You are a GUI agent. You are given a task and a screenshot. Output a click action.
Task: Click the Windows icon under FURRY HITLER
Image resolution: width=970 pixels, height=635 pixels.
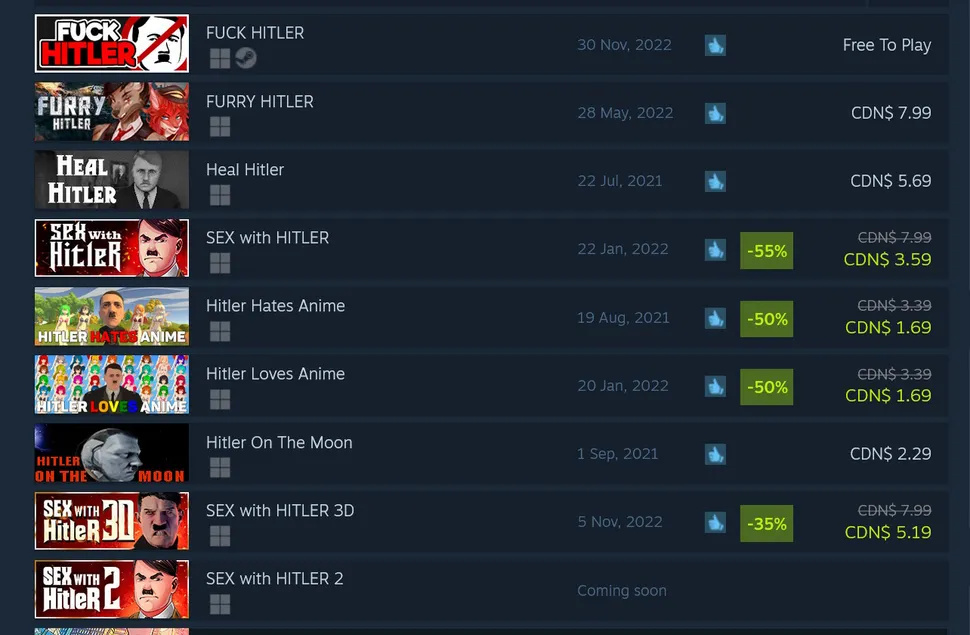point(220,126)
